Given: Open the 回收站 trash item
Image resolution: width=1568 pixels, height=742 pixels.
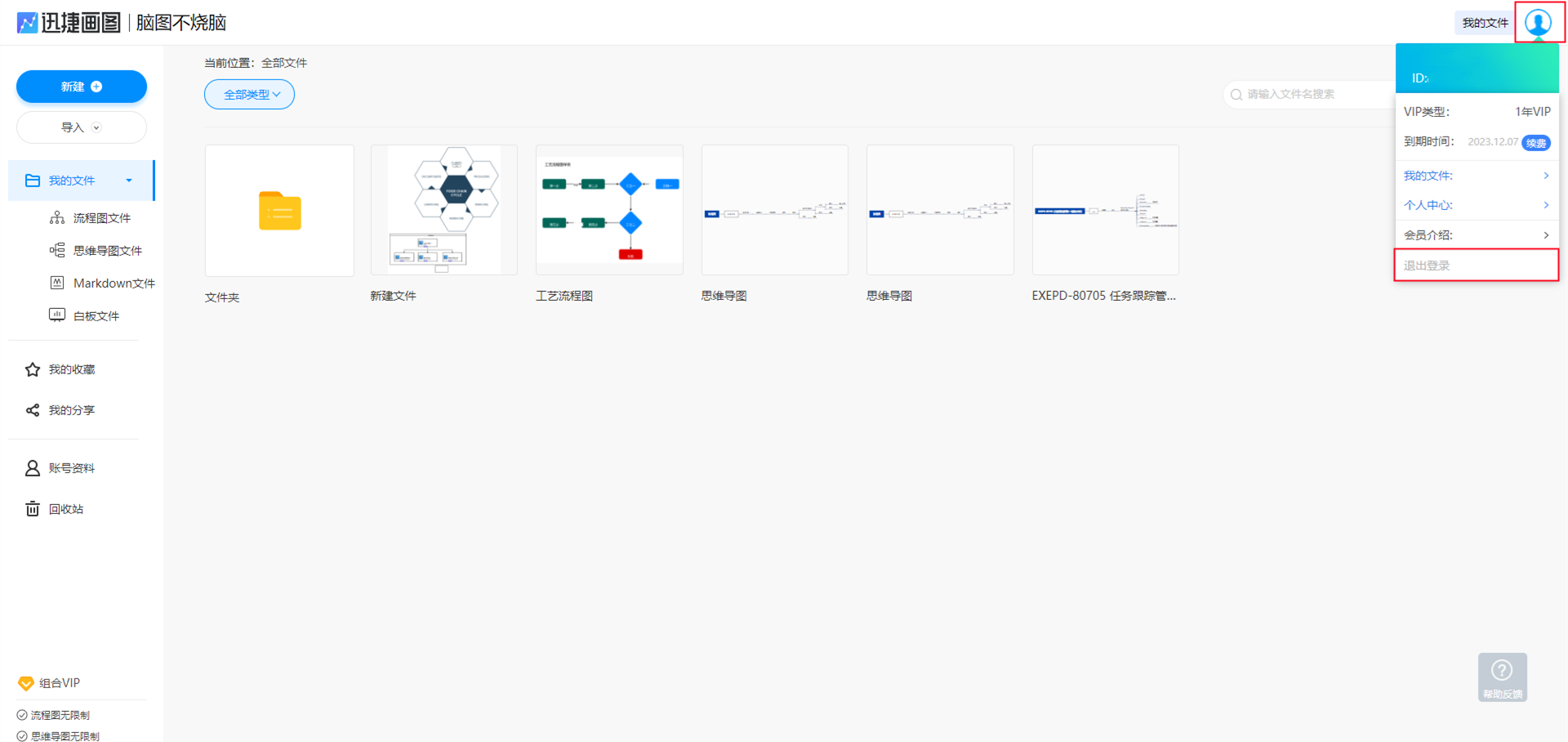Looking at the screenshot, I should click(65, 509).
